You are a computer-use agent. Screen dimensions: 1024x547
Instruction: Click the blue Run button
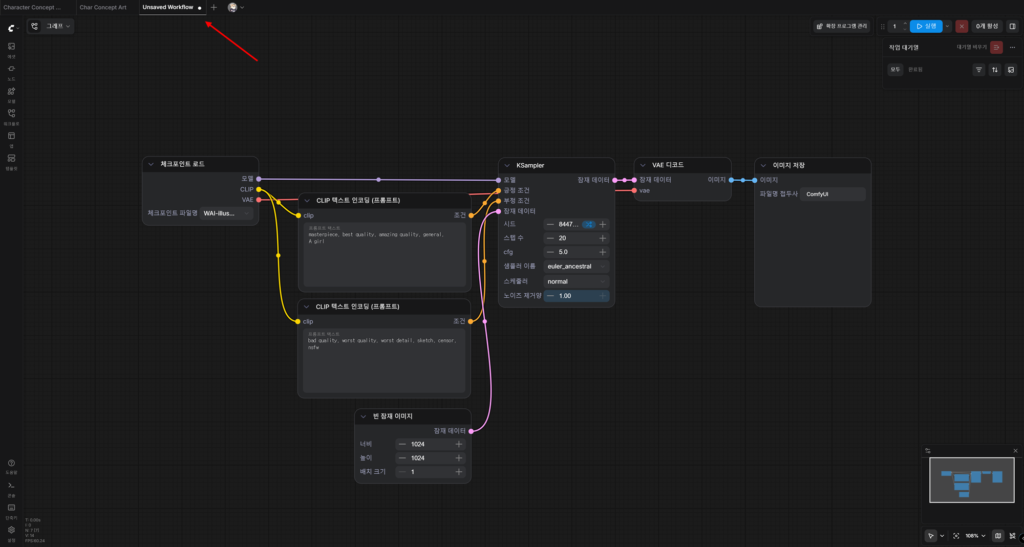click(926, 26)
